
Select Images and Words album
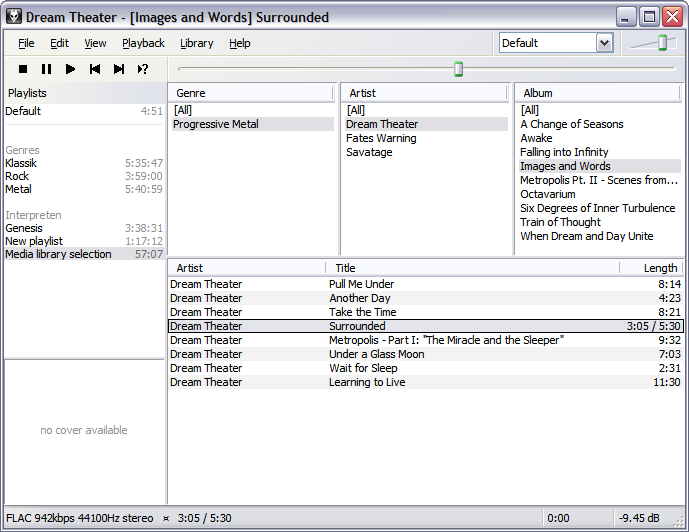pos(599,166)
